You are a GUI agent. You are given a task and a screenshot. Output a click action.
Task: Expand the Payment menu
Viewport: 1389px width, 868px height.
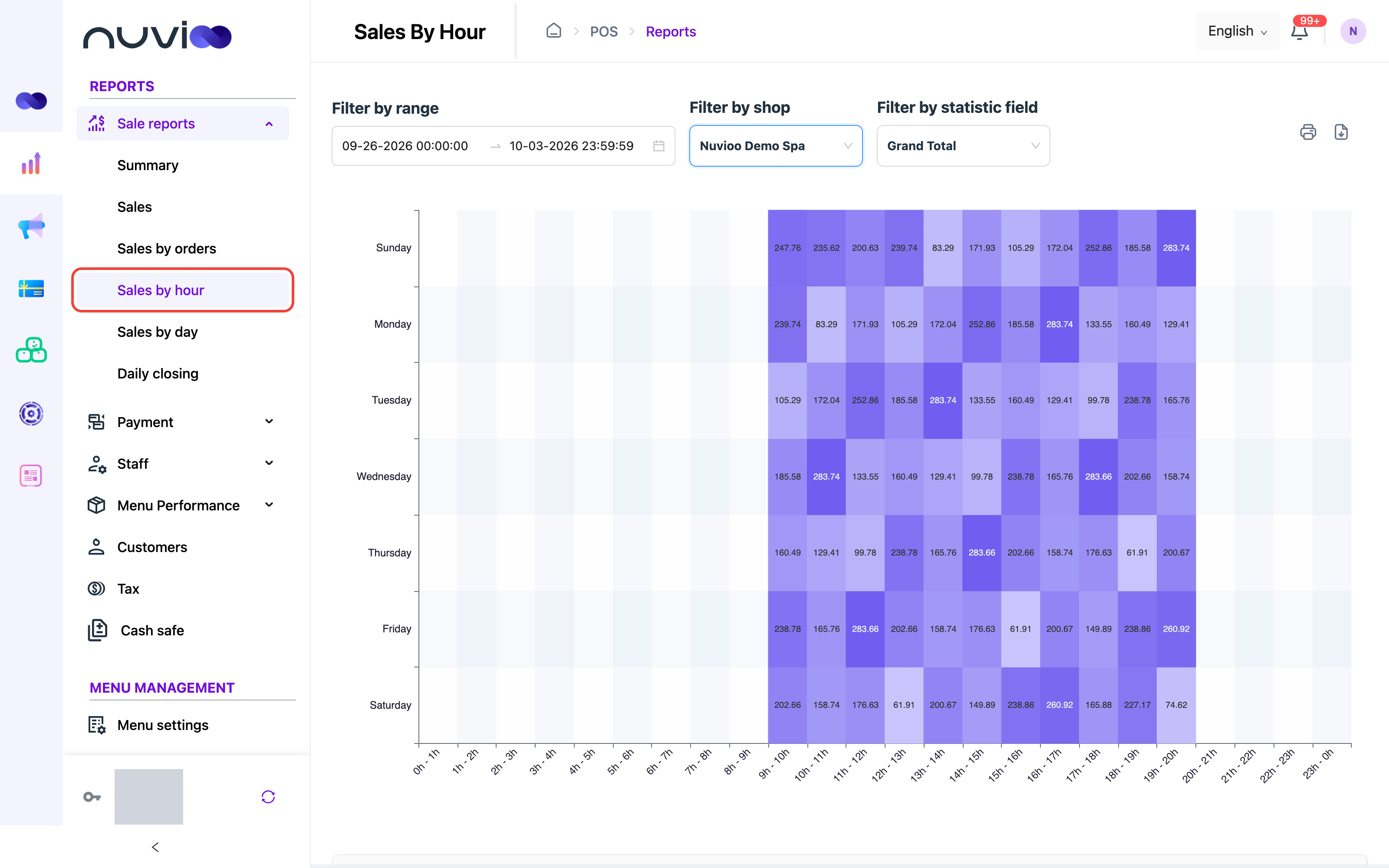coord(182,422)
